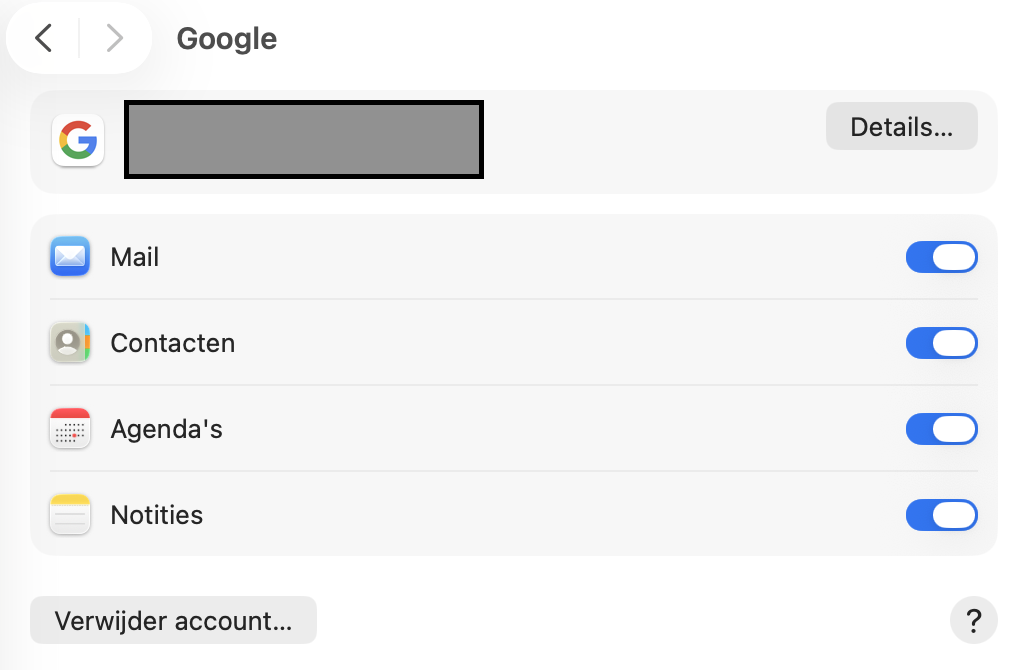Click Verwijder account to remove account
Image resolution: width=1020 pixels, height=670 pixels.
[173, 620]
